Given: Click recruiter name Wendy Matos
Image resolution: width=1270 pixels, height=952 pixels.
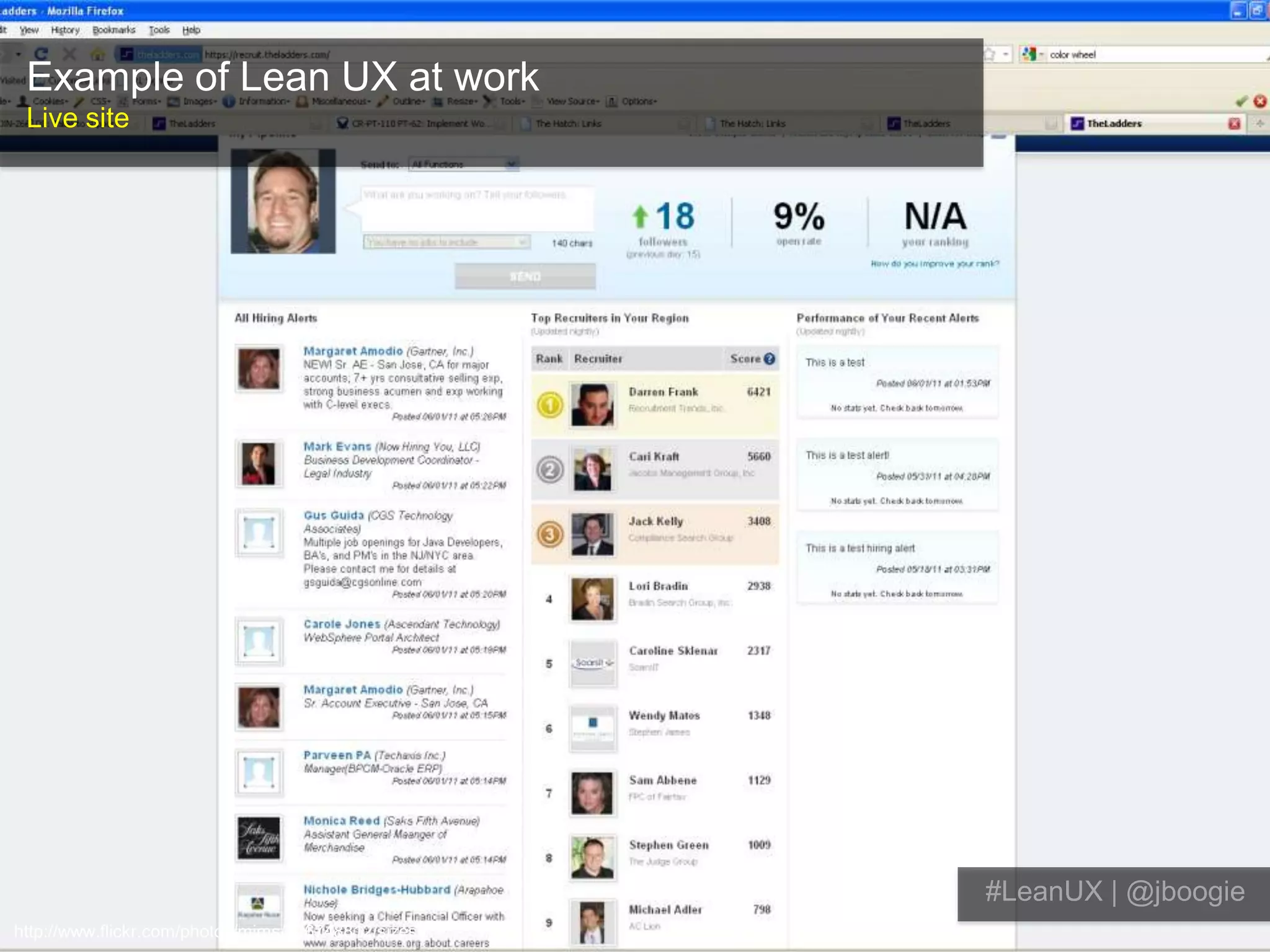Looking at the screenshot, I should 664,715.
